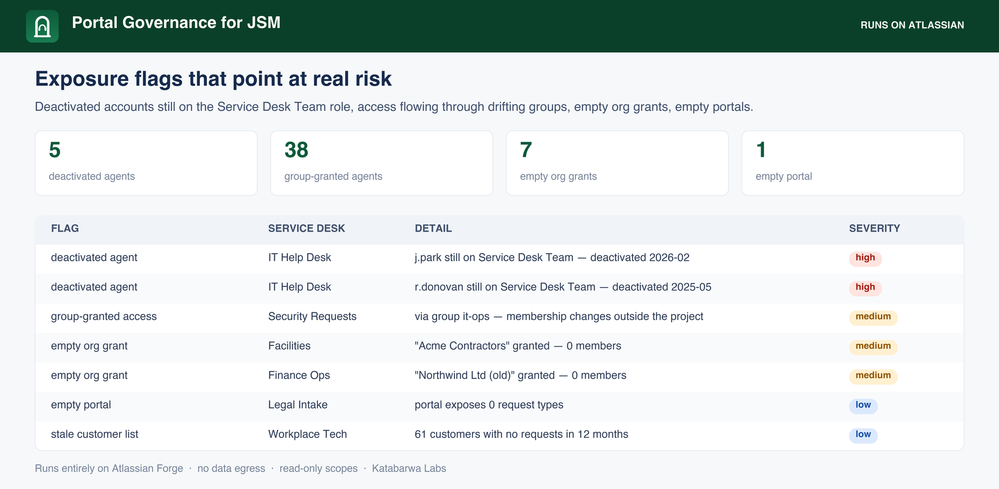Open the 5 deactivated agents card
The height and width of the screenshot is (489, 999).
[146, 163]
